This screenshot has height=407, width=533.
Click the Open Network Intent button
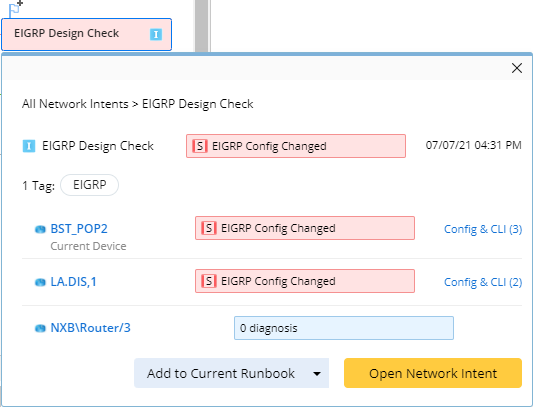[x=433, y=373]
